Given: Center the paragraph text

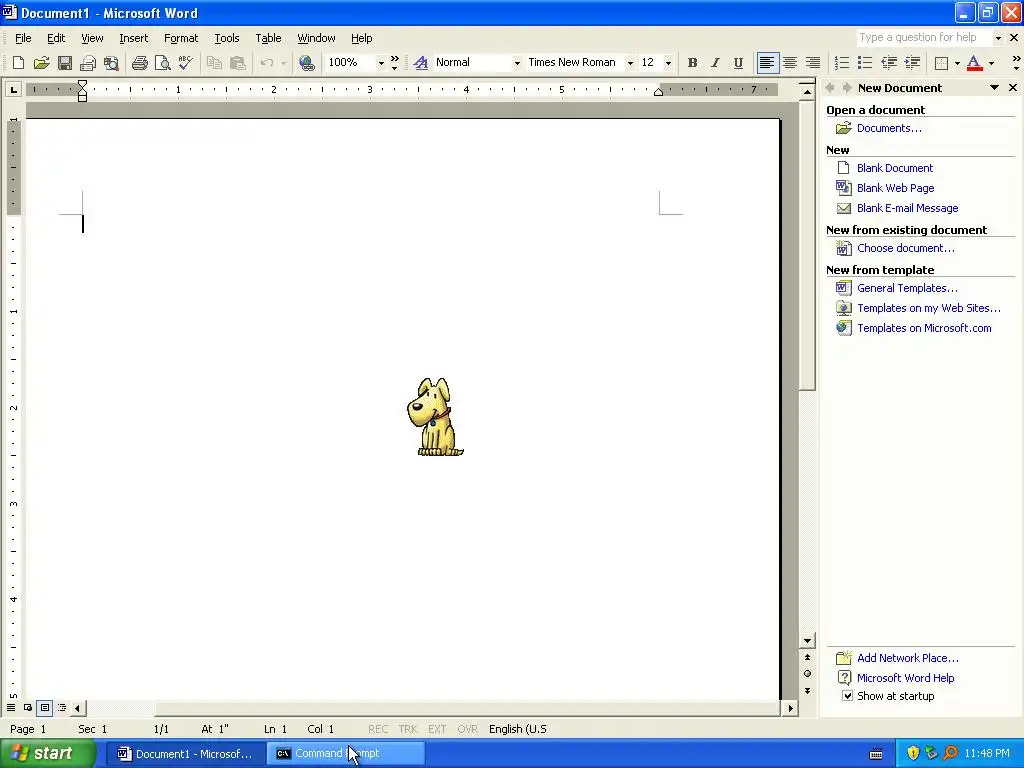Looking at the screenshot, I should 790,63.
